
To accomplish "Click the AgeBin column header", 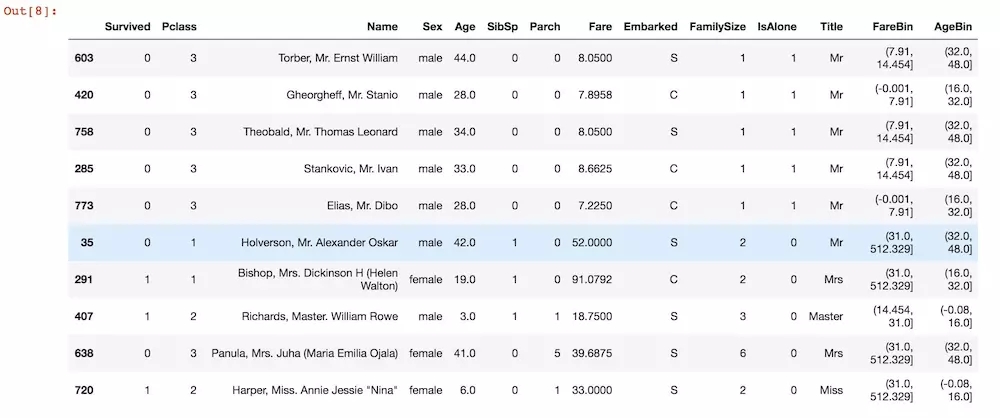I will pyautogui.click(x=953, y=26).
